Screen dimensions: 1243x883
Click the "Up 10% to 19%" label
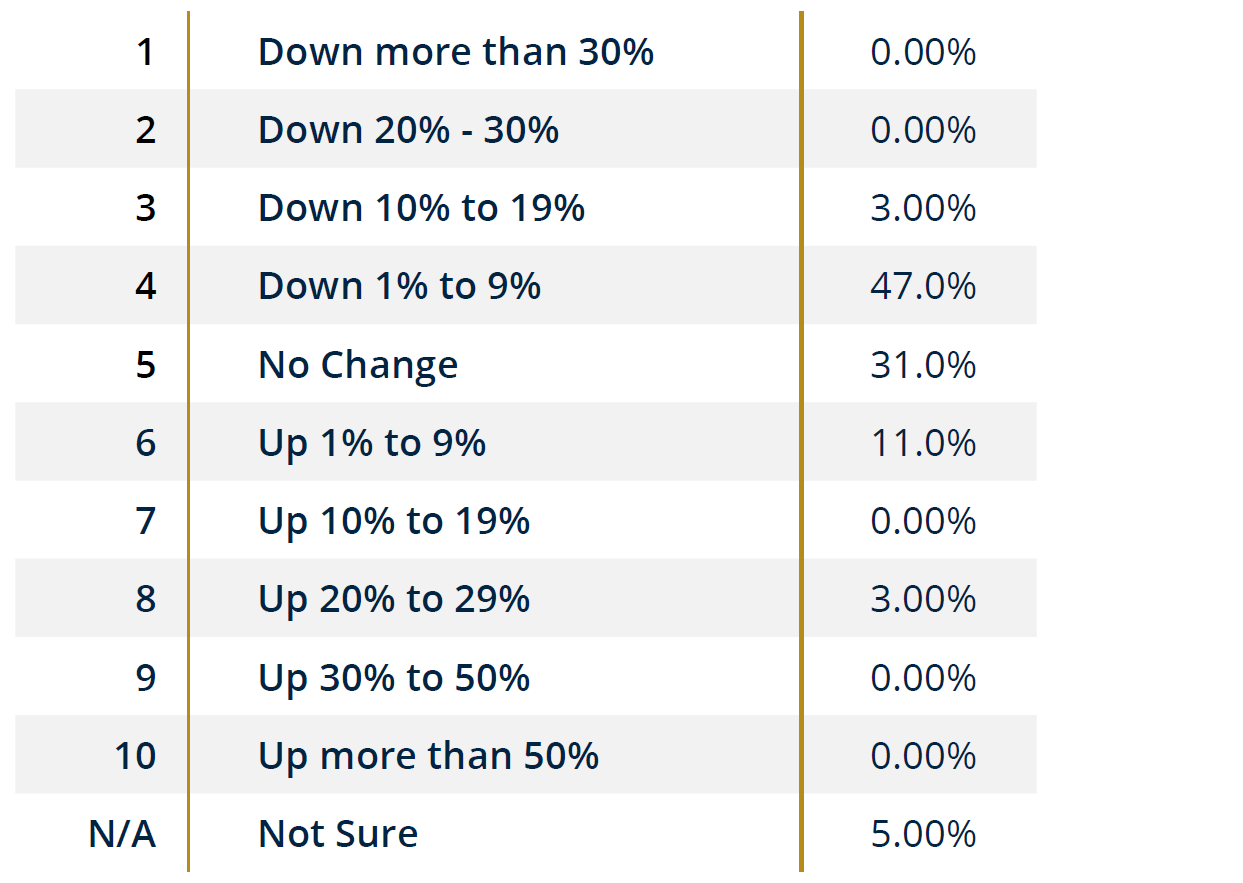tap(394, 521)
